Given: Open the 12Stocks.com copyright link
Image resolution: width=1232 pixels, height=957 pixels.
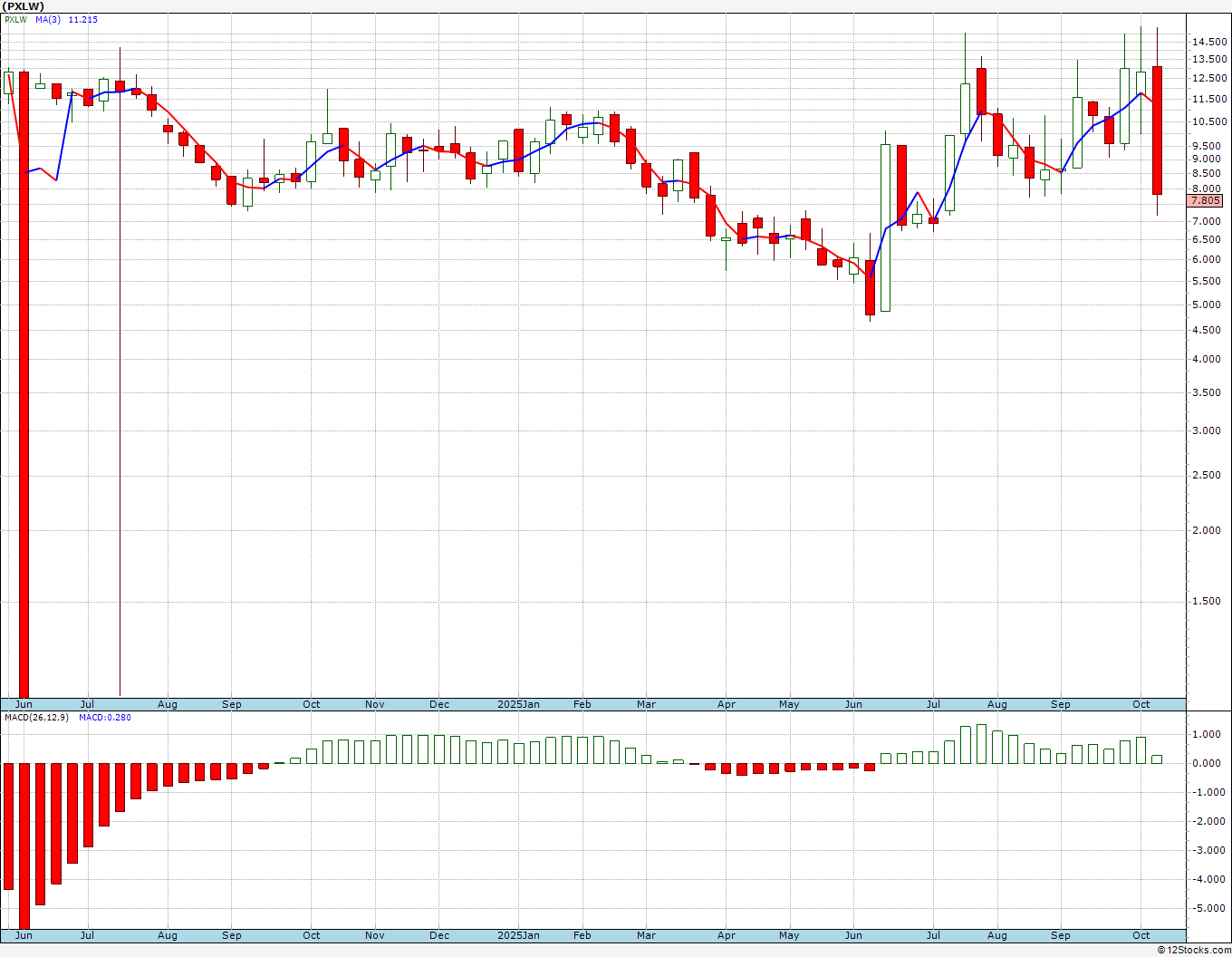Looking at the screenshot, I should pyautogui.click(x=1194, y=950).
